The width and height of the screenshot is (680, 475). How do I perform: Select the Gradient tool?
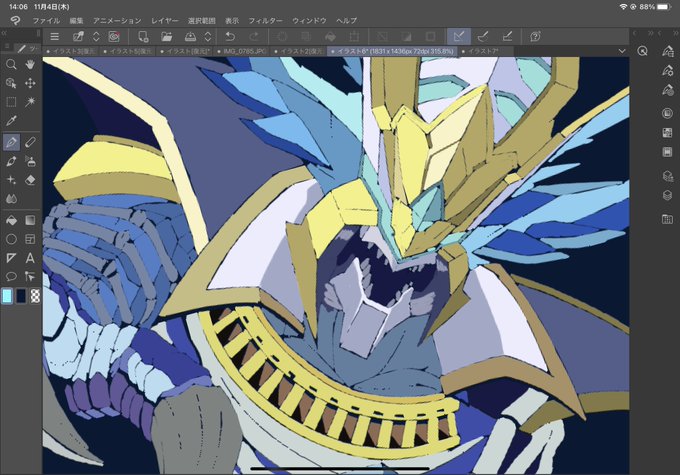click(30, 220)
